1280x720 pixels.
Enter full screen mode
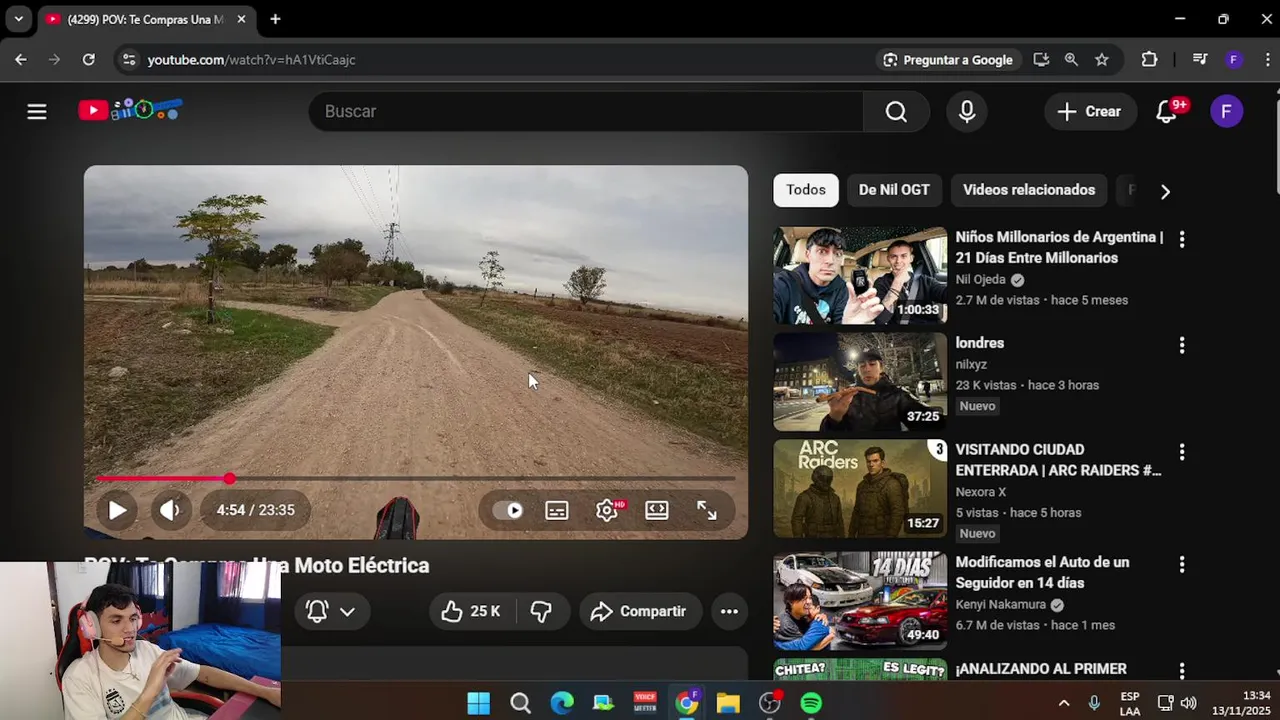click(707, 510)
